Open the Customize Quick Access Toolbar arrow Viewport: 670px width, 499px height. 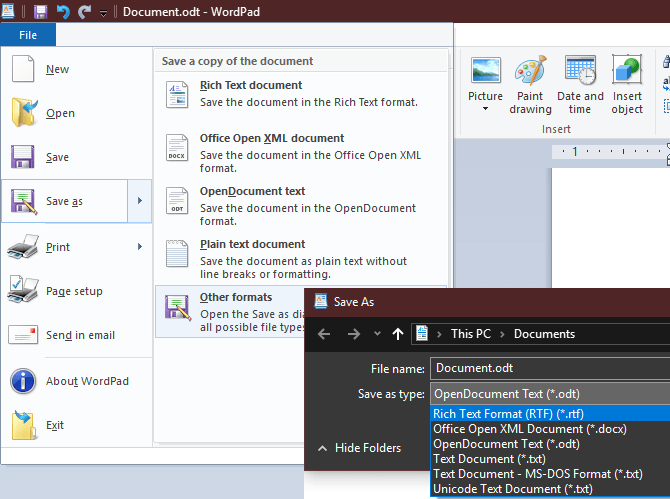tap(103, 13)
